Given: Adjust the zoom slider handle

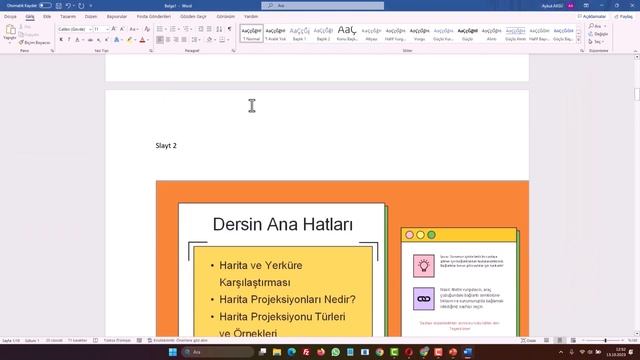Looking at the screenshot, I should click(606, 340).
